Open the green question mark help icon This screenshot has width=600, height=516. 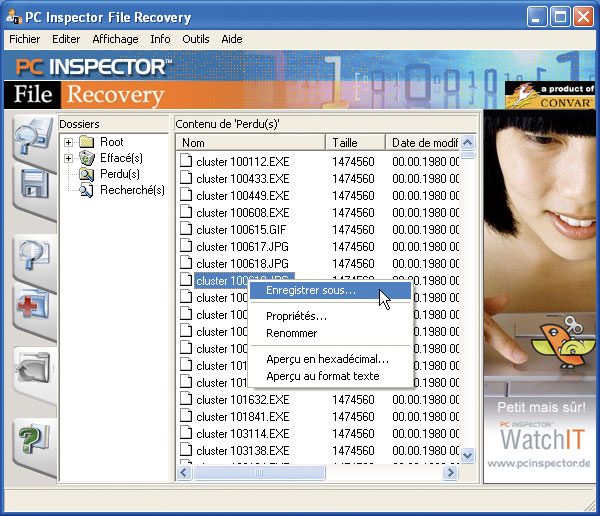pos(33,438)
